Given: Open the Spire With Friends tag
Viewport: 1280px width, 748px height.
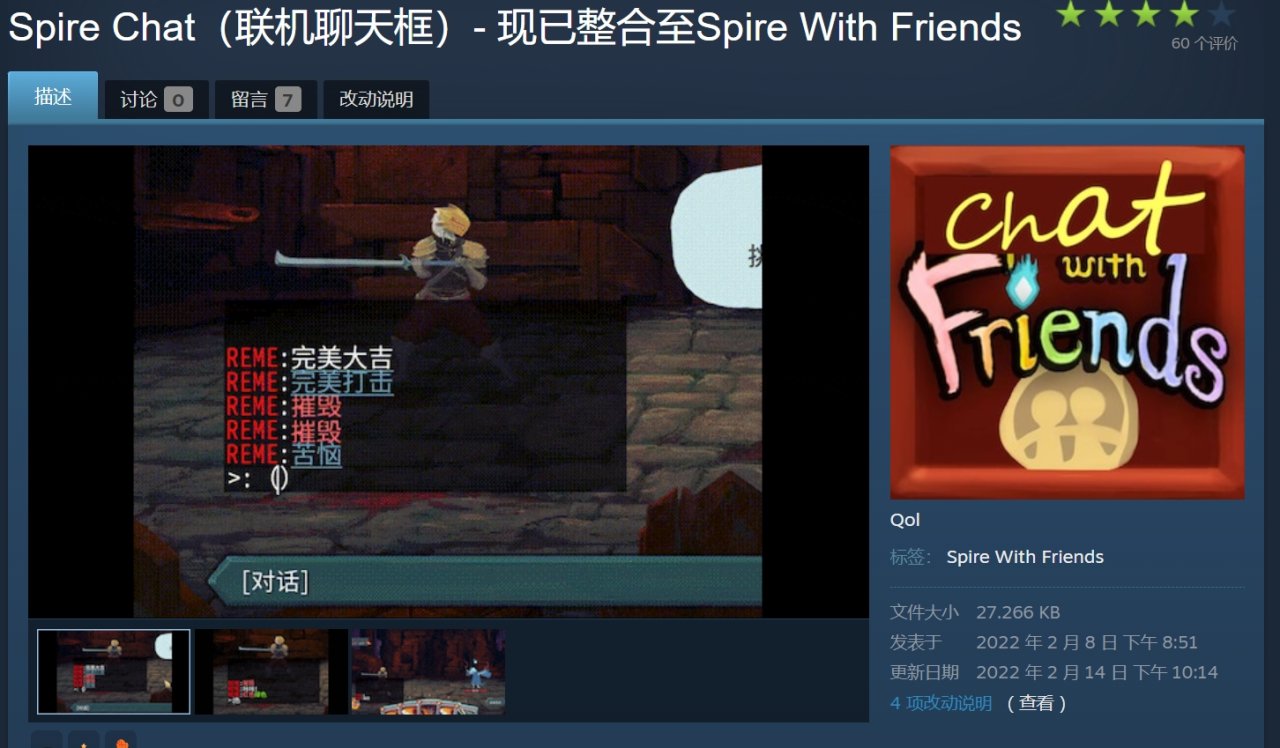Looking at the screenshot, I should pos(1025,557).
